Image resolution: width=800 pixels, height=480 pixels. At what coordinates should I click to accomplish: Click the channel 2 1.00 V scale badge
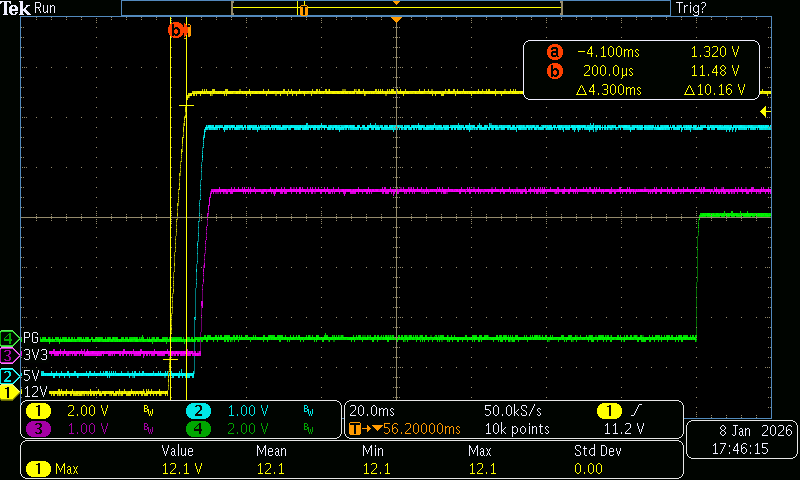[x=198, y=411]
